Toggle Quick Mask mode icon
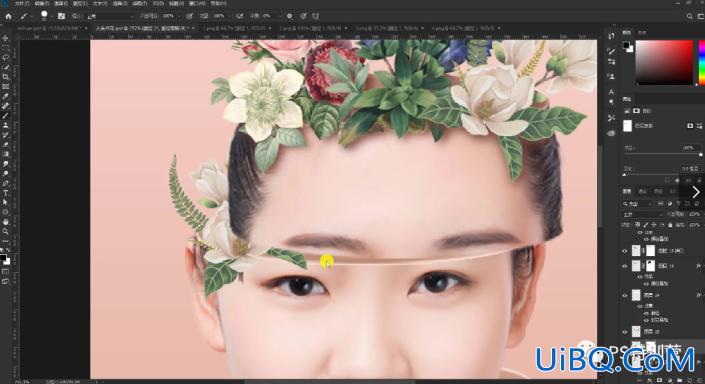 5,272
